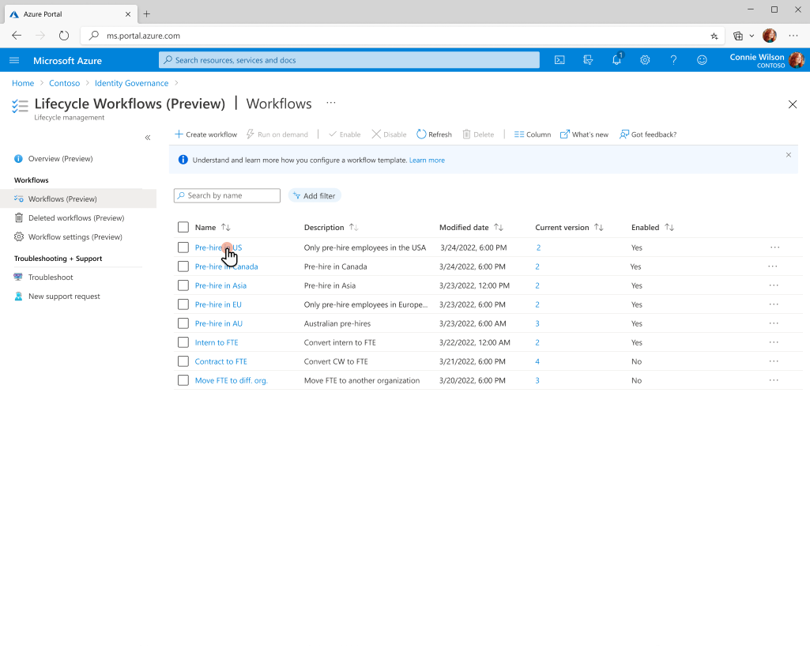Sort by Name column arrows
The width and height of the screenshot is (810, 646).
(x=226, y=227)
